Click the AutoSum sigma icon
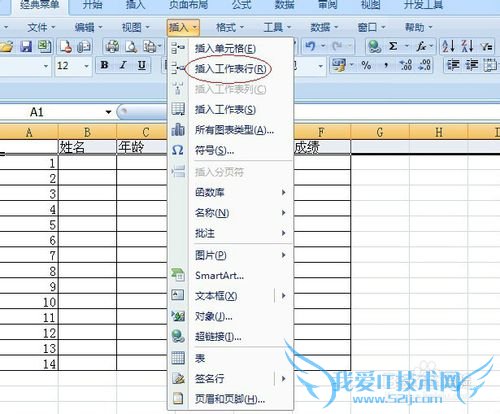 [x=393, y=46]
